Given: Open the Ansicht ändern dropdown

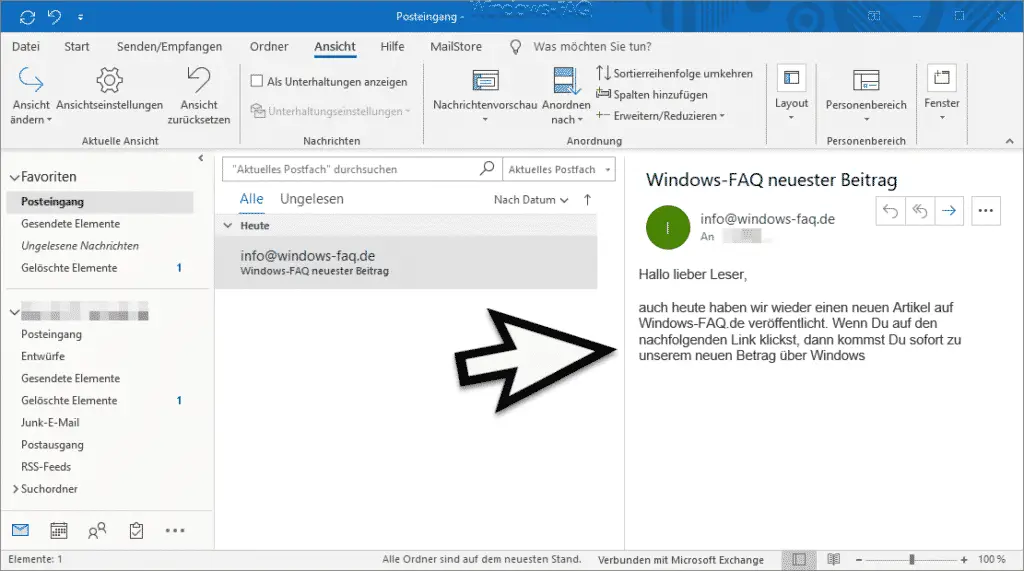Looking at the screenshot, I should tap(31, 95).
